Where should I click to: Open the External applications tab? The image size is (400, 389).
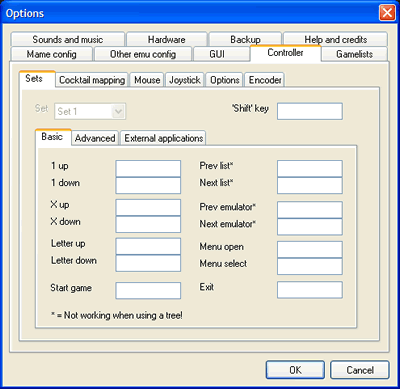click(163, 138)
